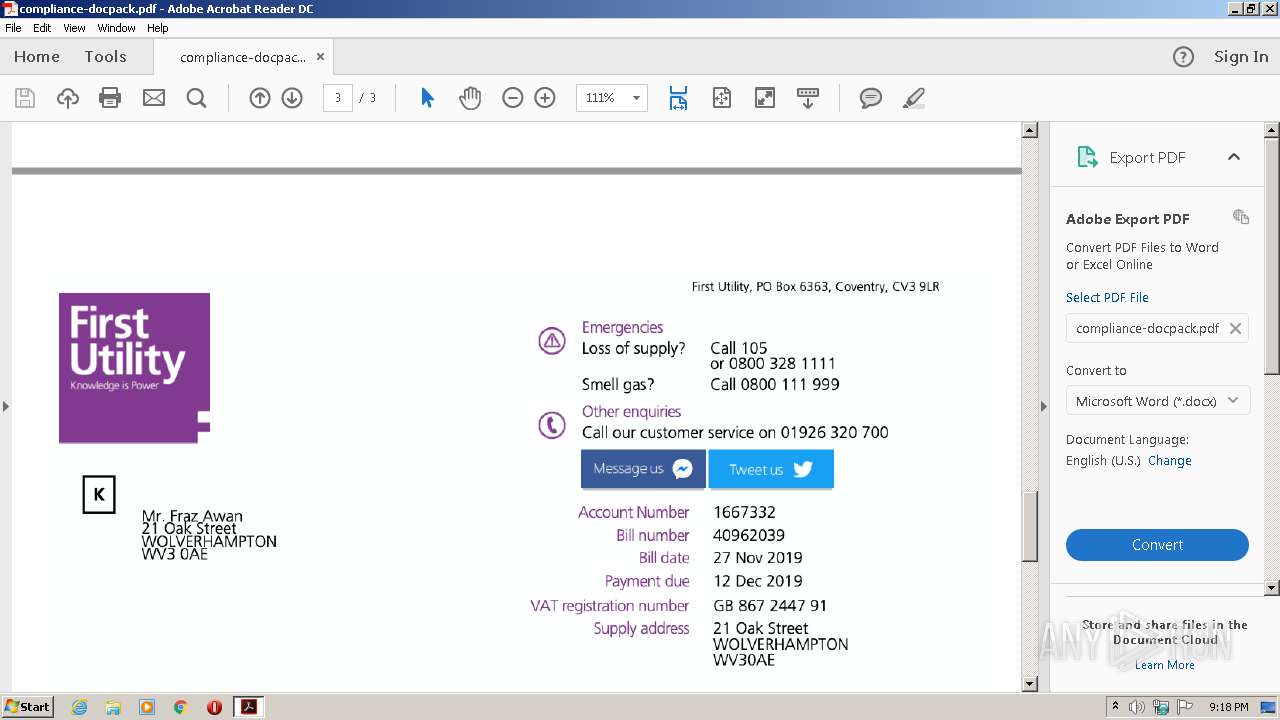This screenshot has height=720, width=1280.
Task: Show hidden system tray icons arrow
Action: (x=1115, y=706)
